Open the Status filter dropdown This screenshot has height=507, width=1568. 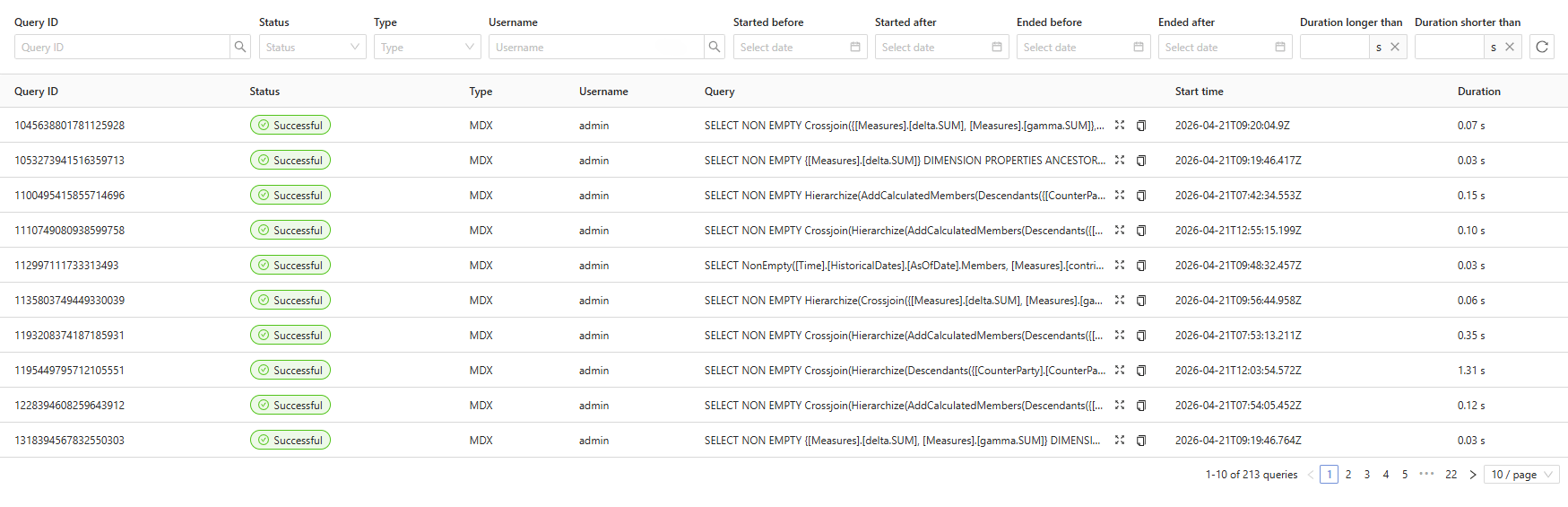click(x=312, y=47)
